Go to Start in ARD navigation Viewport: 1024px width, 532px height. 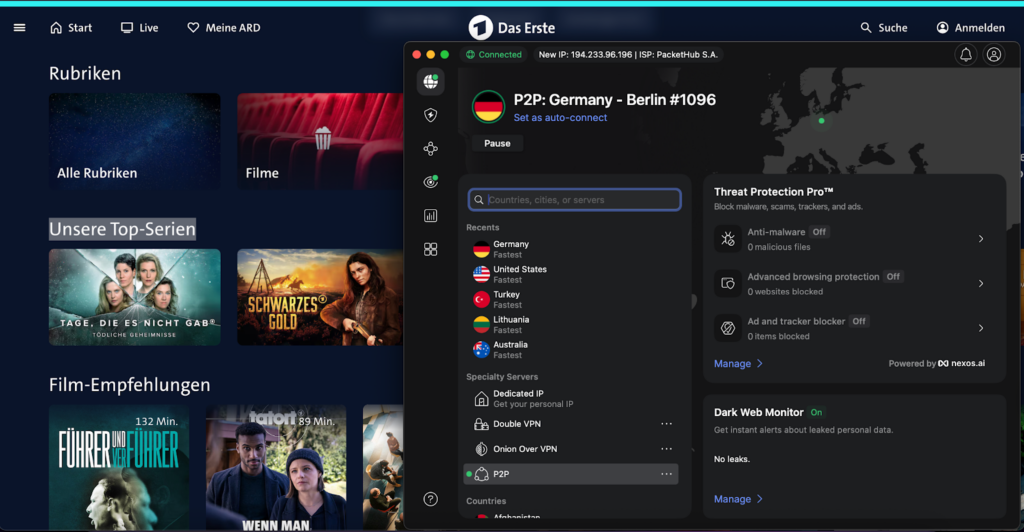pos(71,27)
